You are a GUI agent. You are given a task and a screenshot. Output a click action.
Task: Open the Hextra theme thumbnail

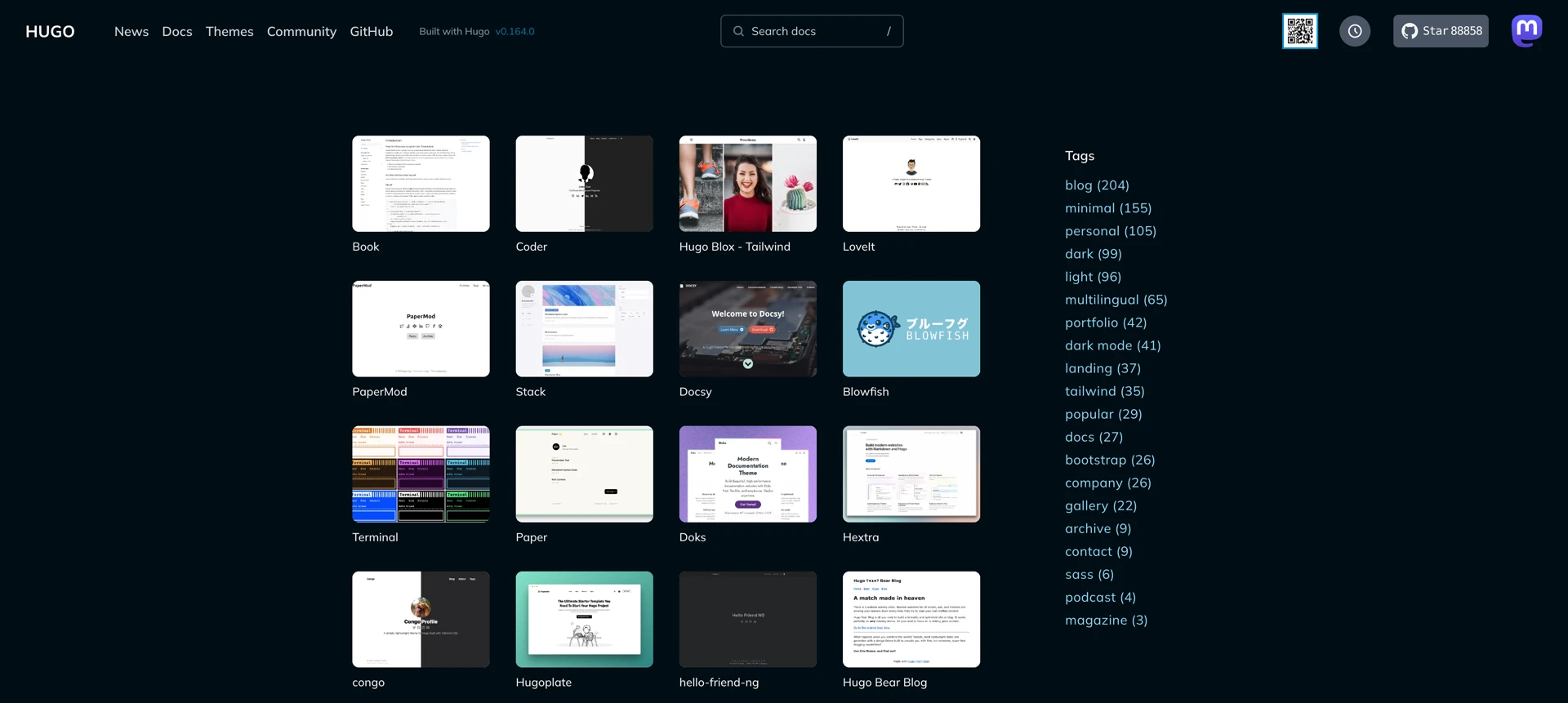pyautogui.click(x=911, y=474)
